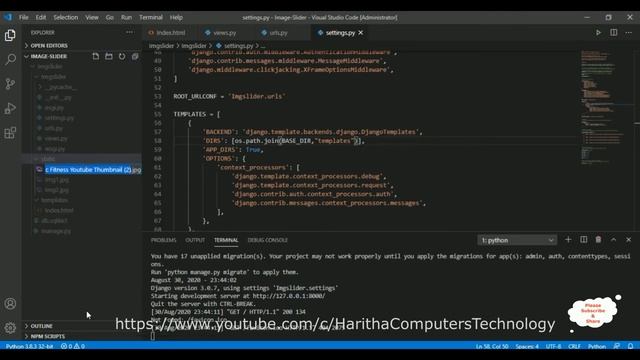Maximize the panel using the up chevron
This screenshot has height=360, width=640.
pos(613,240)
